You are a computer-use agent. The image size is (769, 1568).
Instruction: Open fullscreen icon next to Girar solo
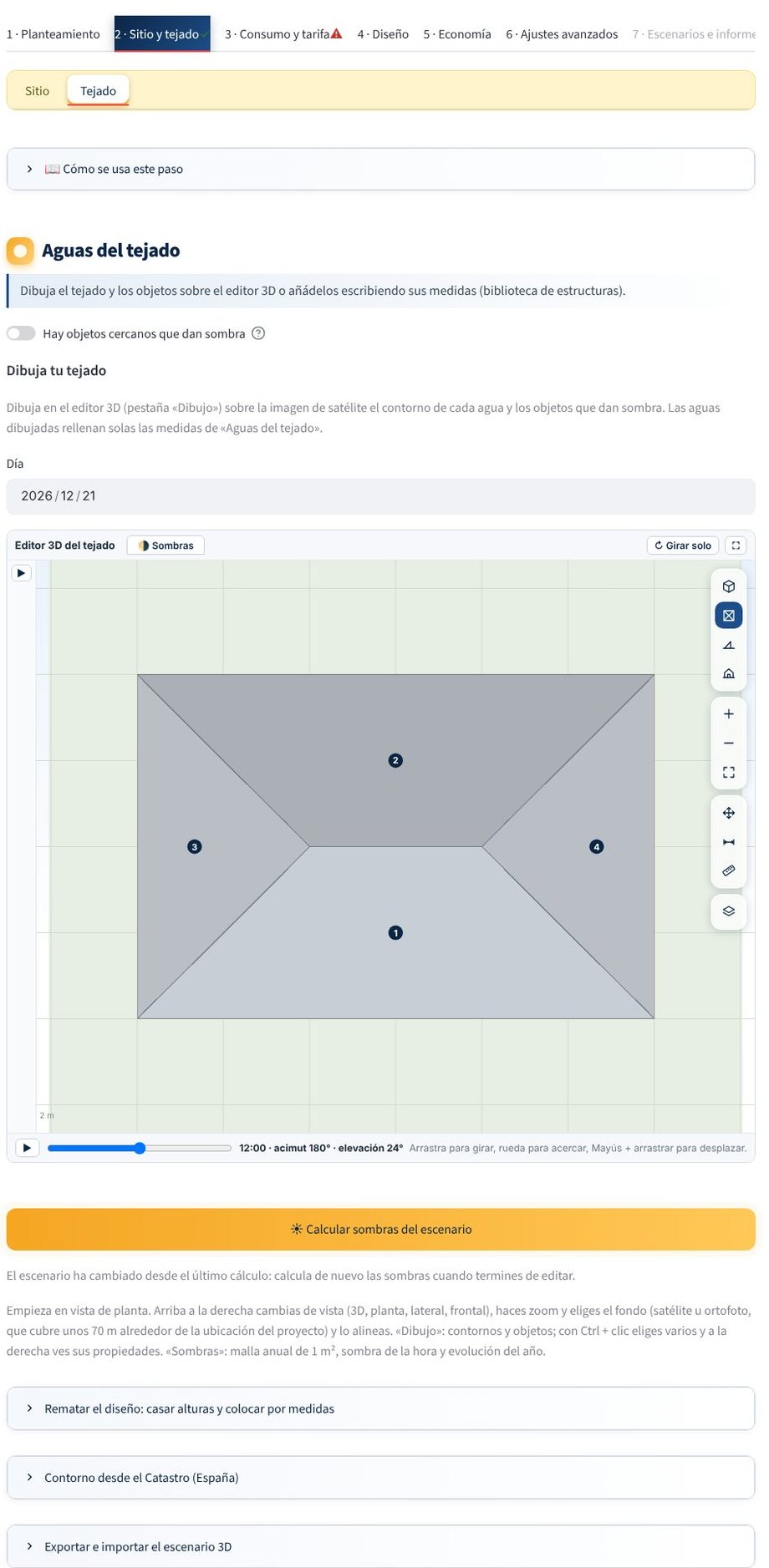736,546
